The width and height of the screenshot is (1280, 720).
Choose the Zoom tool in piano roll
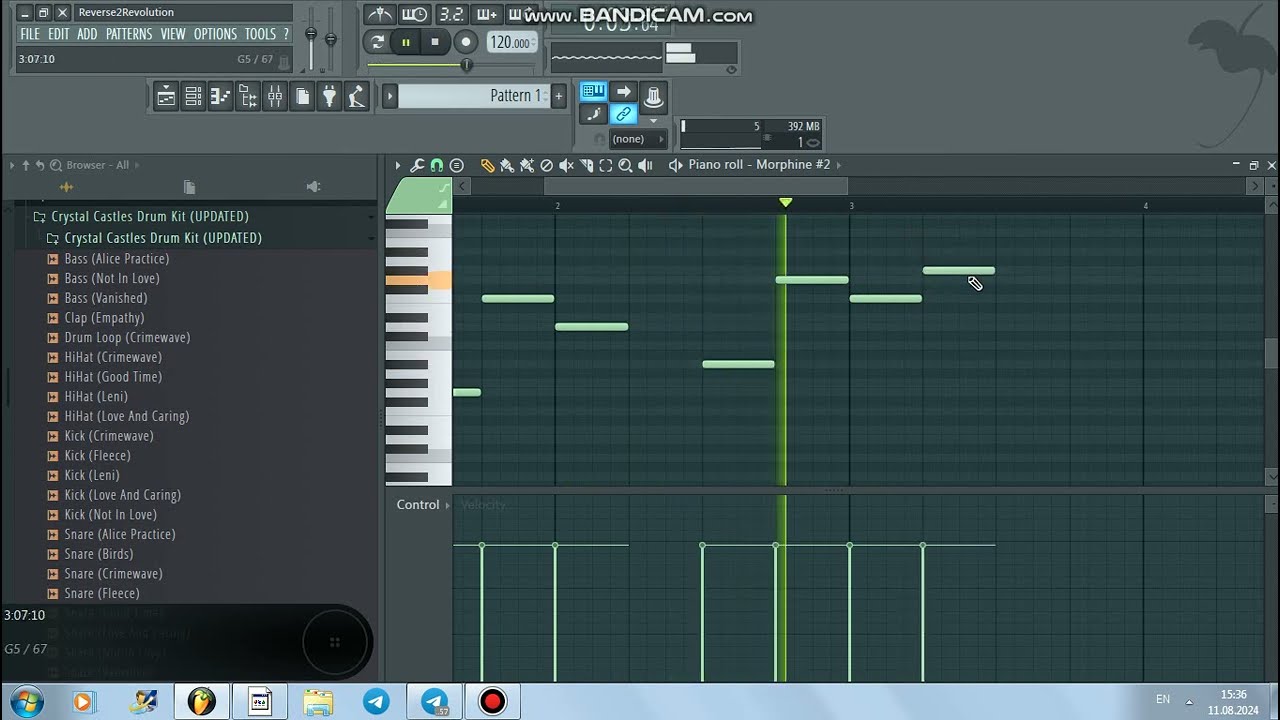point(625,165)
